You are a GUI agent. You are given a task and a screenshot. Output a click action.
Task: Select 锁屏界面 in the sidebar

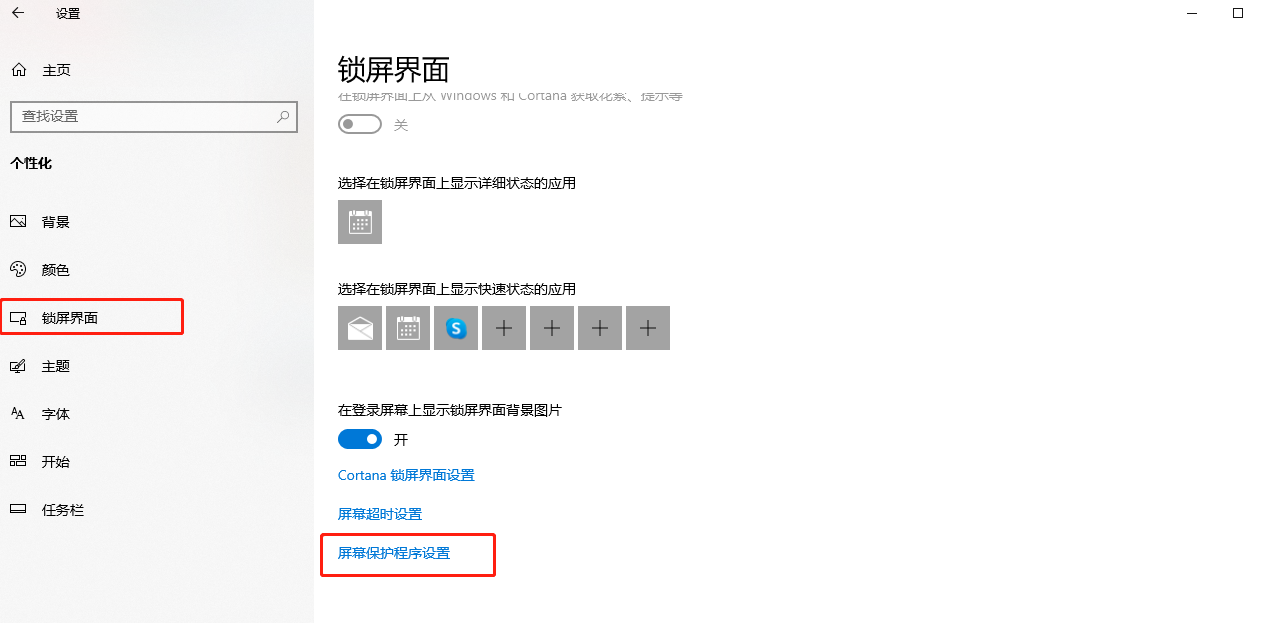pos(92,318)
